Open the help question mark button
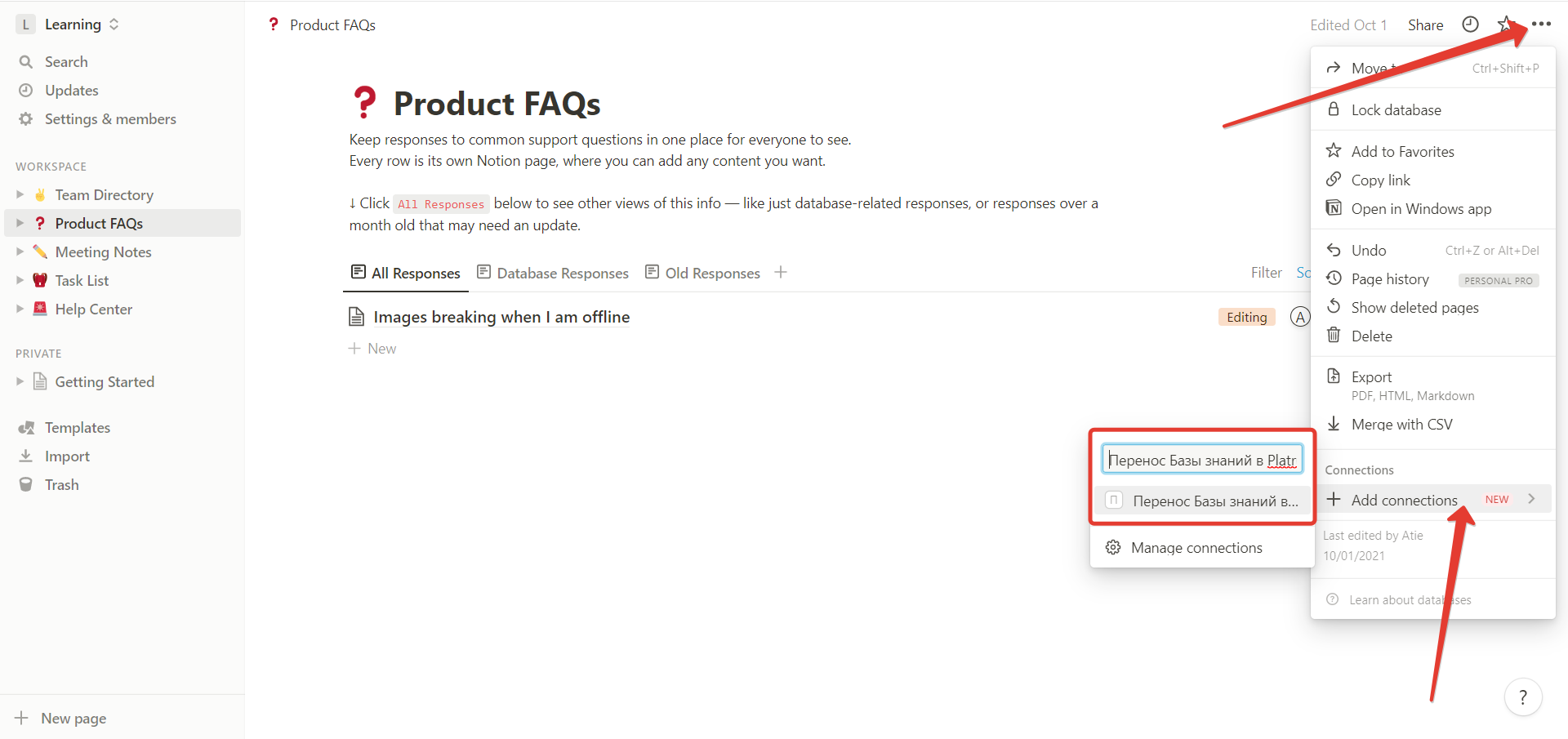Viewport: 1568px width, 739px height. pyautogui.click(x=1522, y=697)
